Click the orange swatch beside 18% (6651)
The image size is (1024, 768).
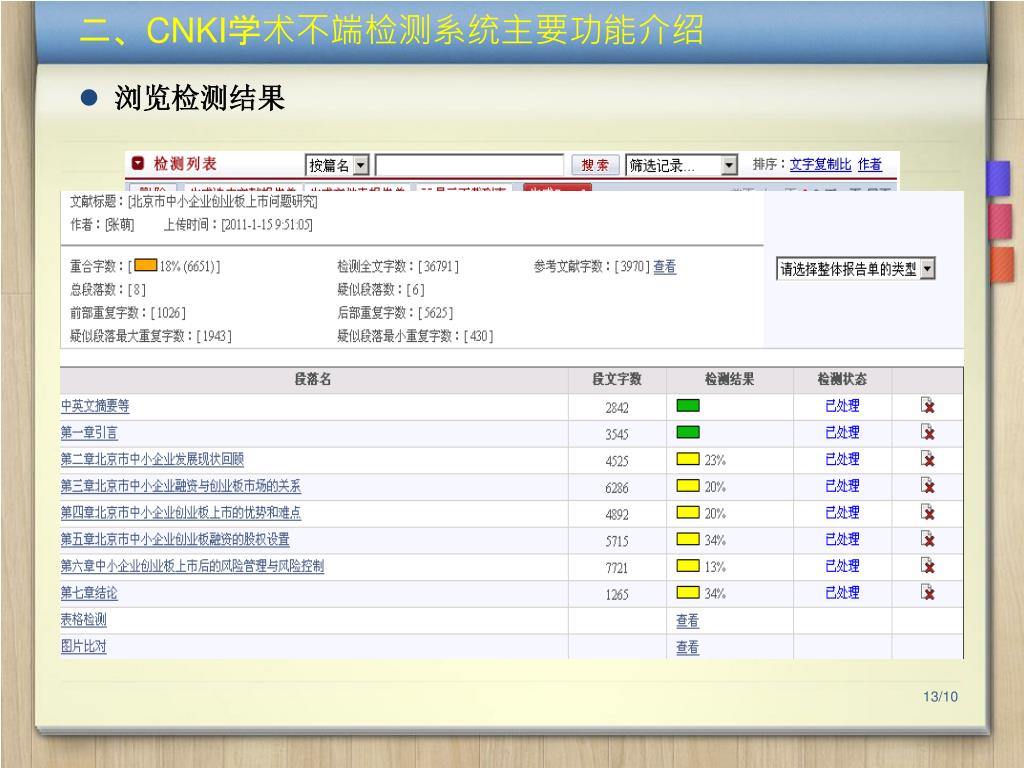146,265
